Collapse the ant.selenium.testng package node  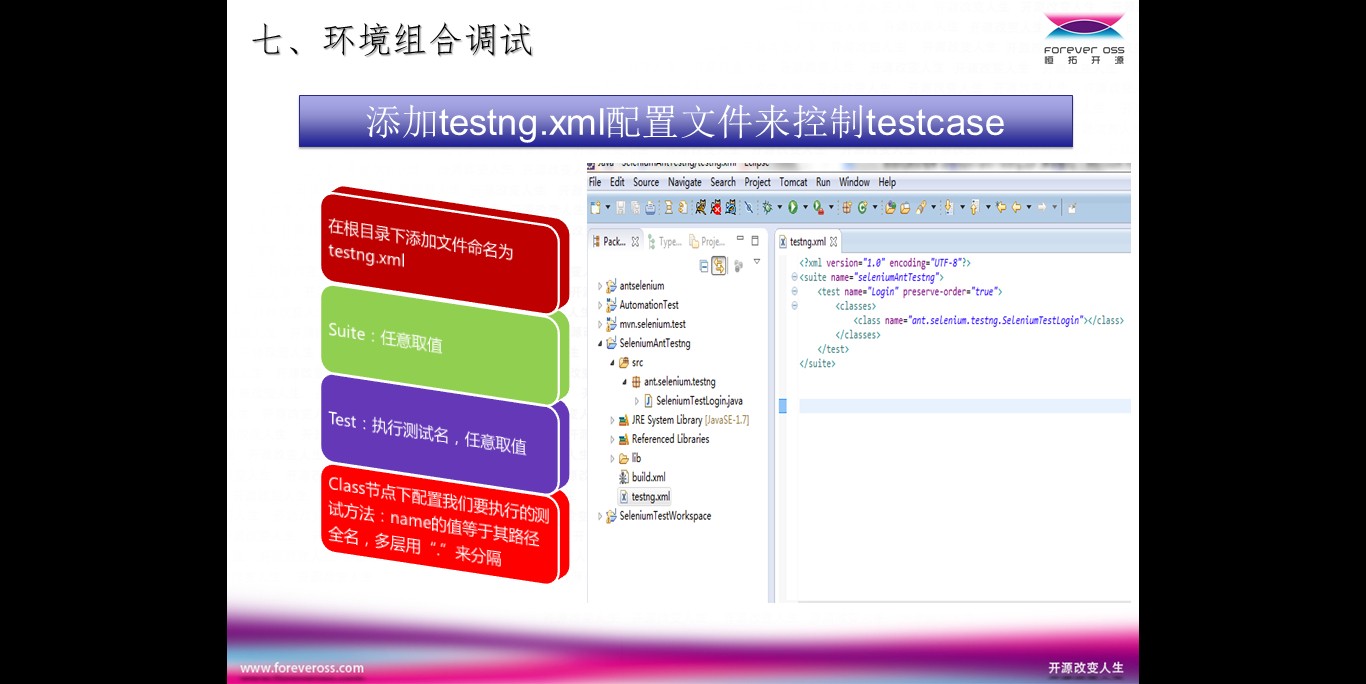tap(625, 382)
